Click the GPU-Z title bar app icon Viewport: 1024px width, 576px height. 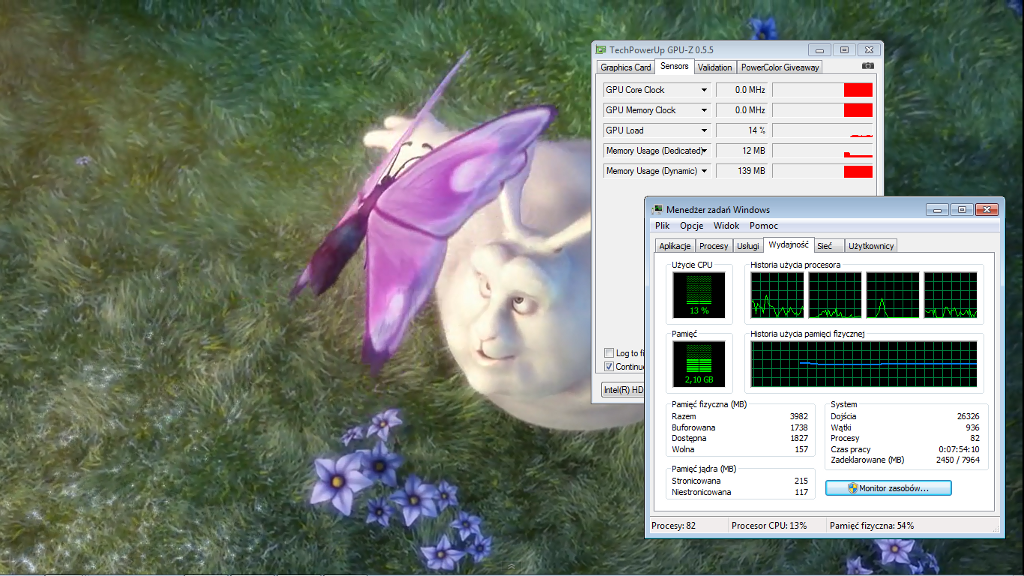601,50
